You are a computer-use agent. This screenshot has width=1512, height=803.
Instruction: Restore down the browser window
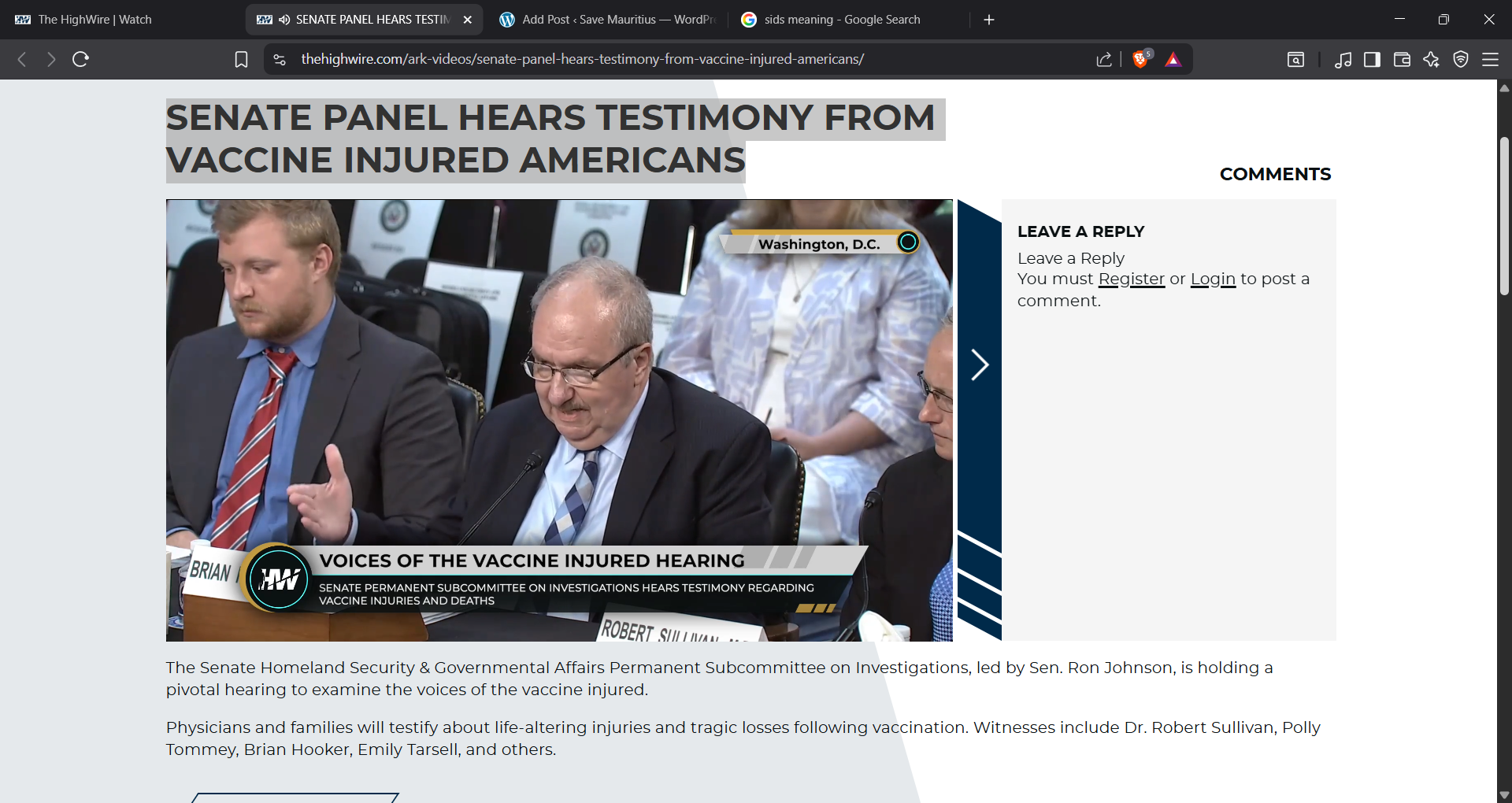pyautogui.click(x=1443, y=20)
